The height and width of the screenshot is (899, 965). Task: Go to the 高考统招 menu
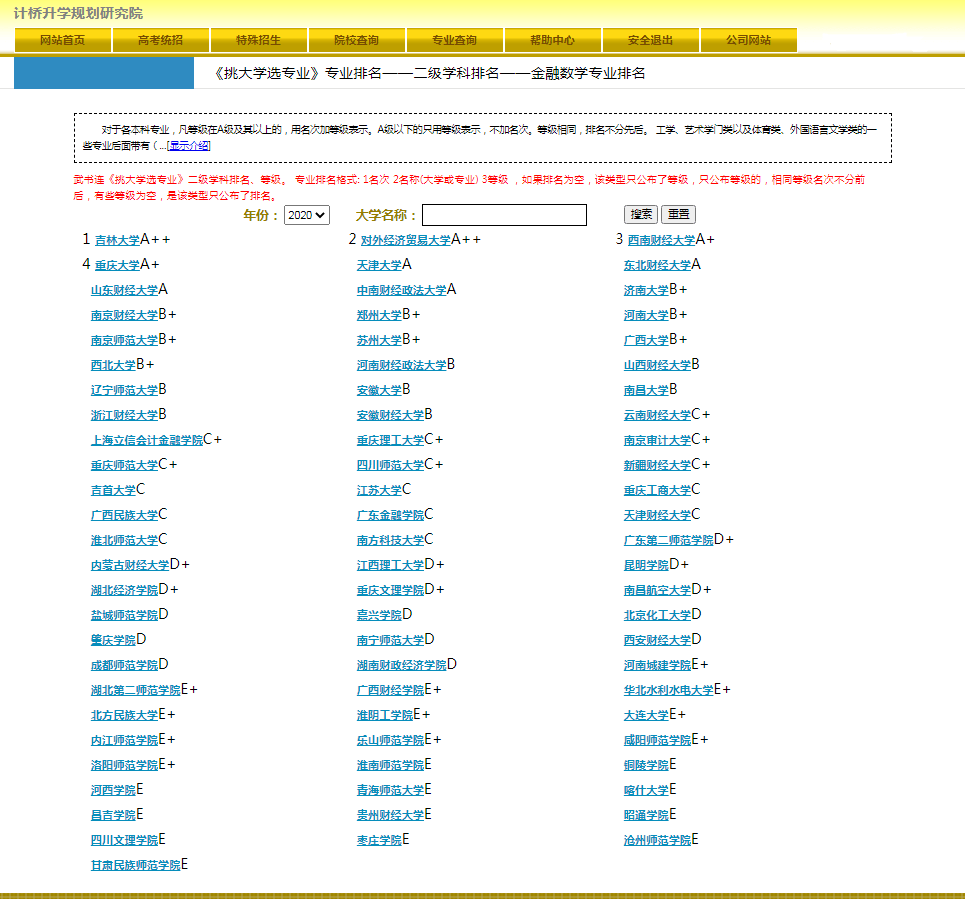[x=160, y=40]
